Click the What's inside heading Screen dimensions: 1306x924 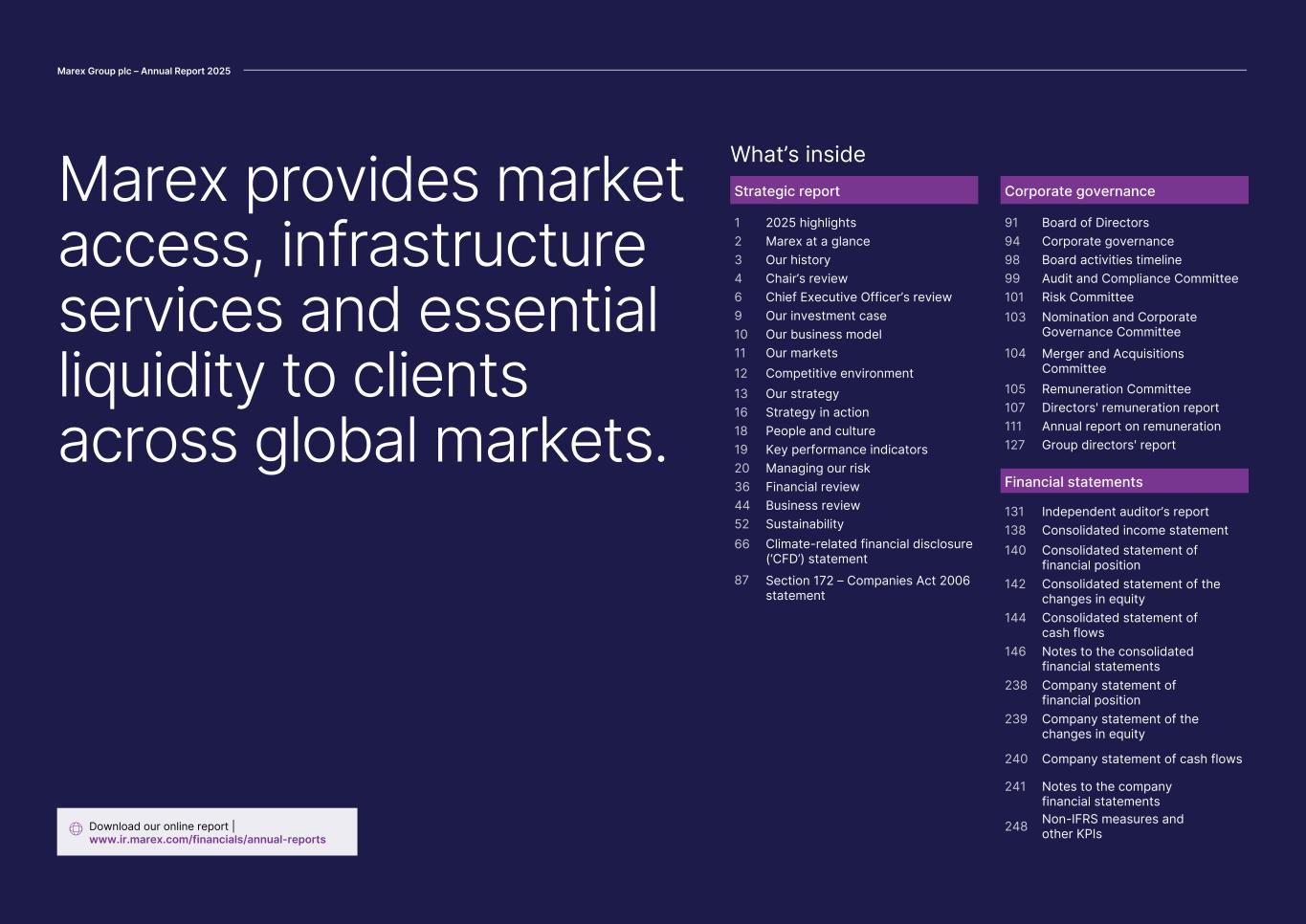(798, 155)
